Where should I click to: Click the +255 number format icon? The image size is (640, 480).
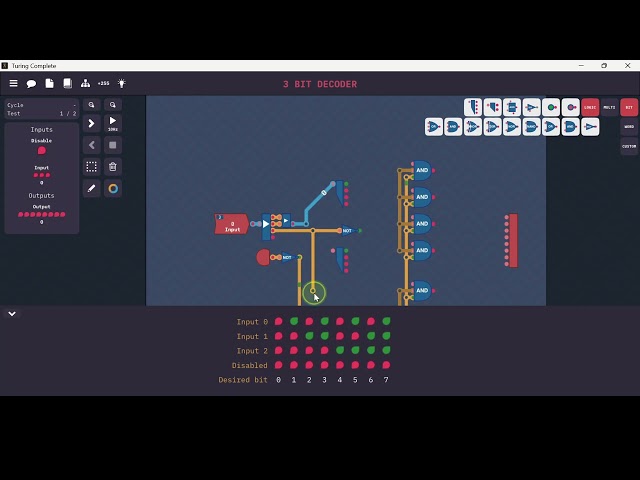click(103, 83)
